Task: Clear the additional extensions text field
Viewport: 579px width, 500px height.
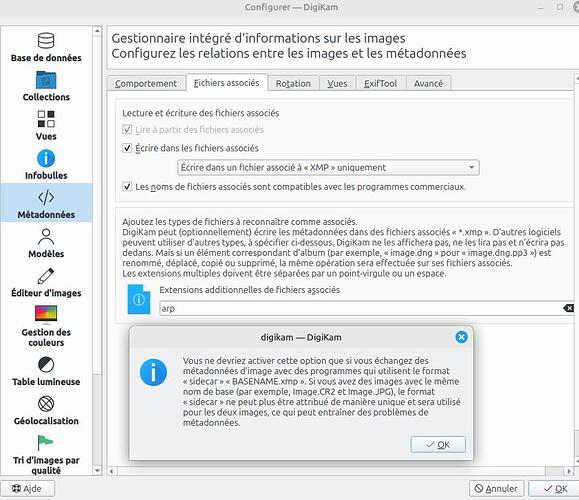Action: tap(568, 308)
